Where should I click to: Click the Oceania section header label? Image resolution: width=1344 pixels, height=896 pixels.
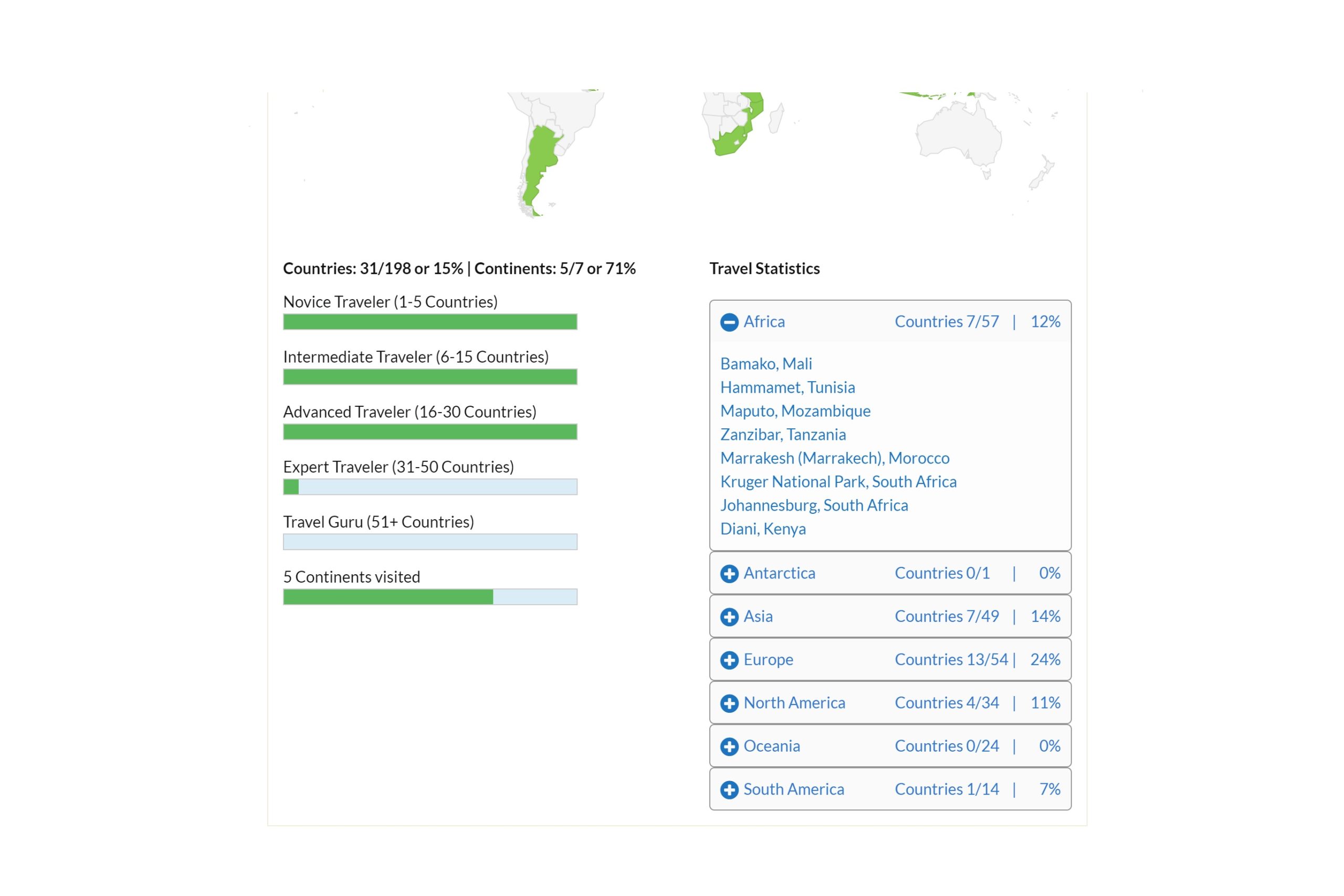click(771, 746)
